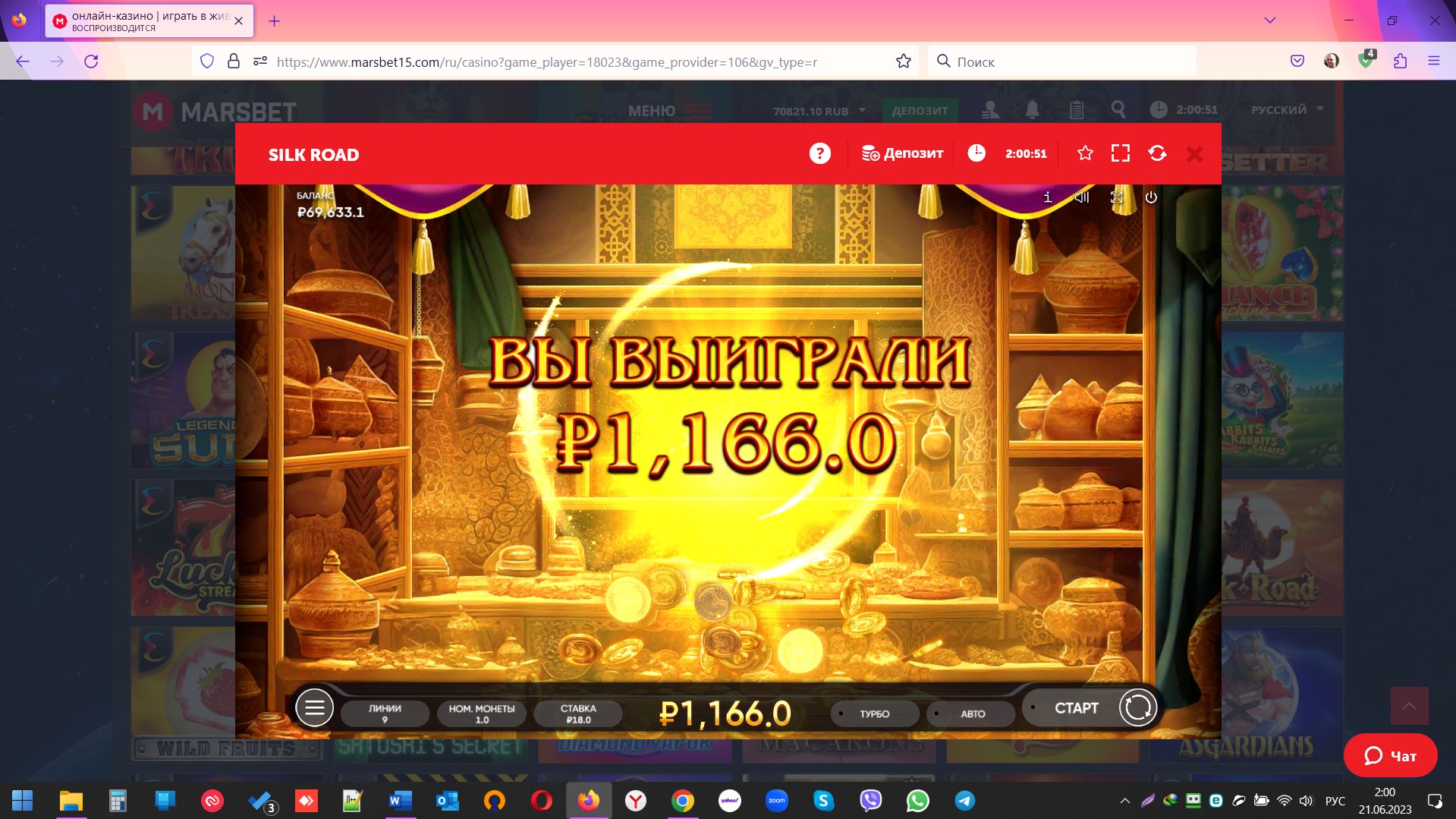The height and width of the screenshot is (819, 1456).
Task: Click the Поиск search field
Action: 1061,61
